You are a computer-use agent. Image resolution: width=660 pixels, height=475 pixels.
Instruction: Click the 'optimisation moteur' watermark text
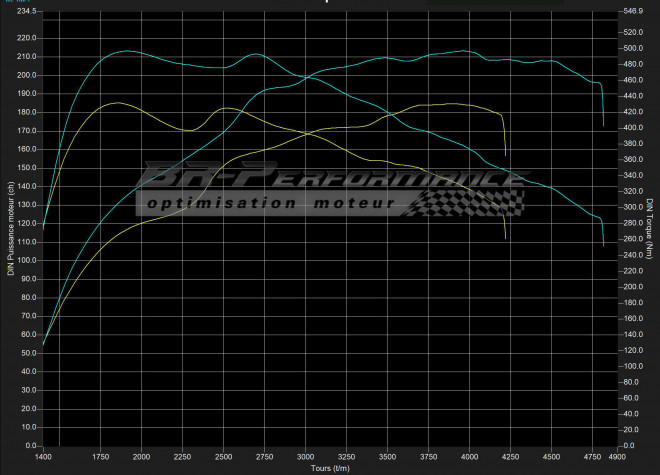click(271, 203)
